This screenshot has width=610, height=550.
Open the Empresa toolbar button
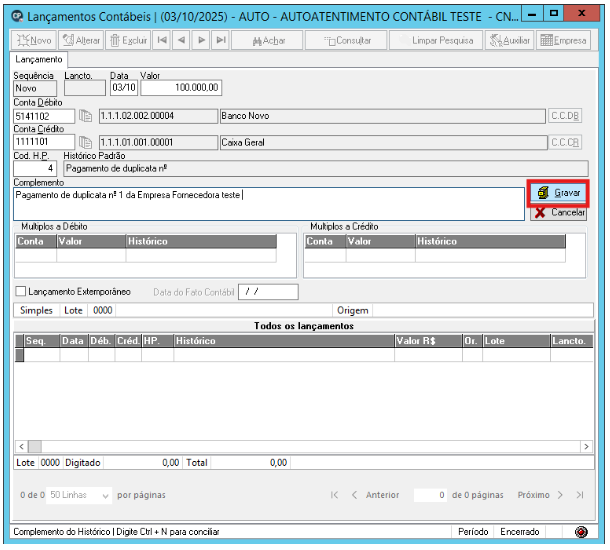(563, 40)
